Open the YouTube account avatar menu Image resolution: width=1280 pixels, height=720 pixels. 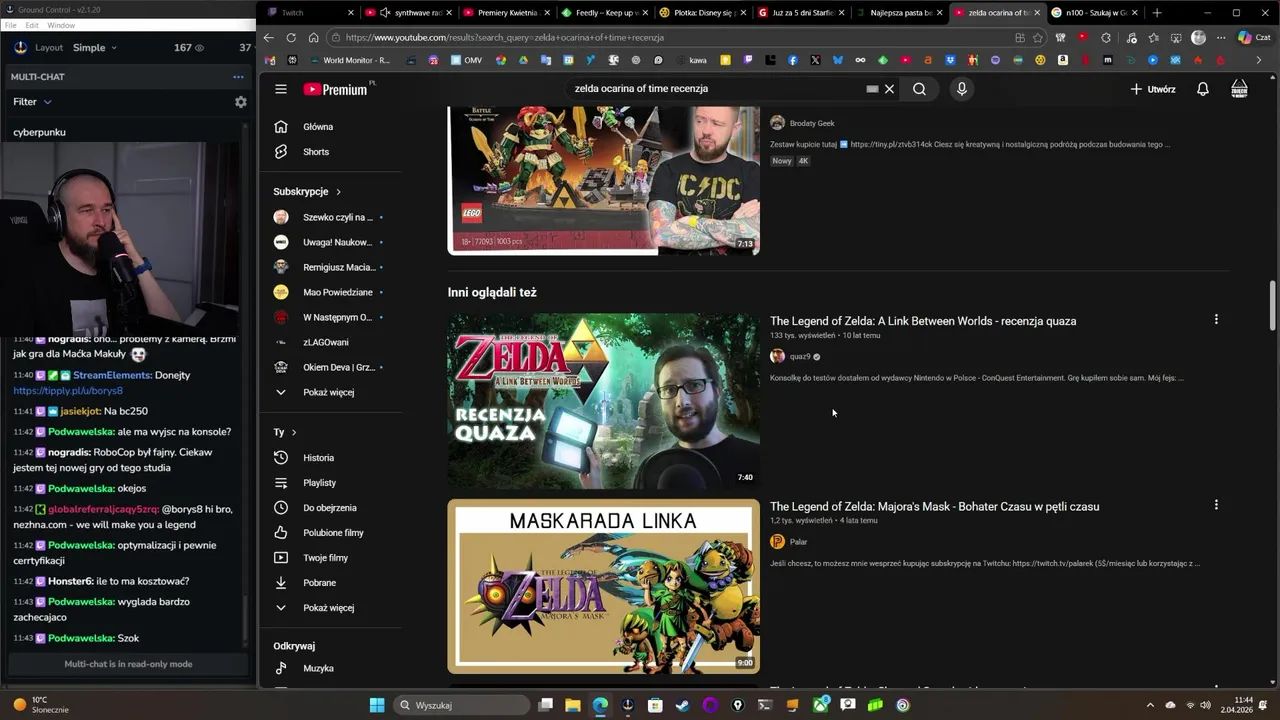[1239, 89]
